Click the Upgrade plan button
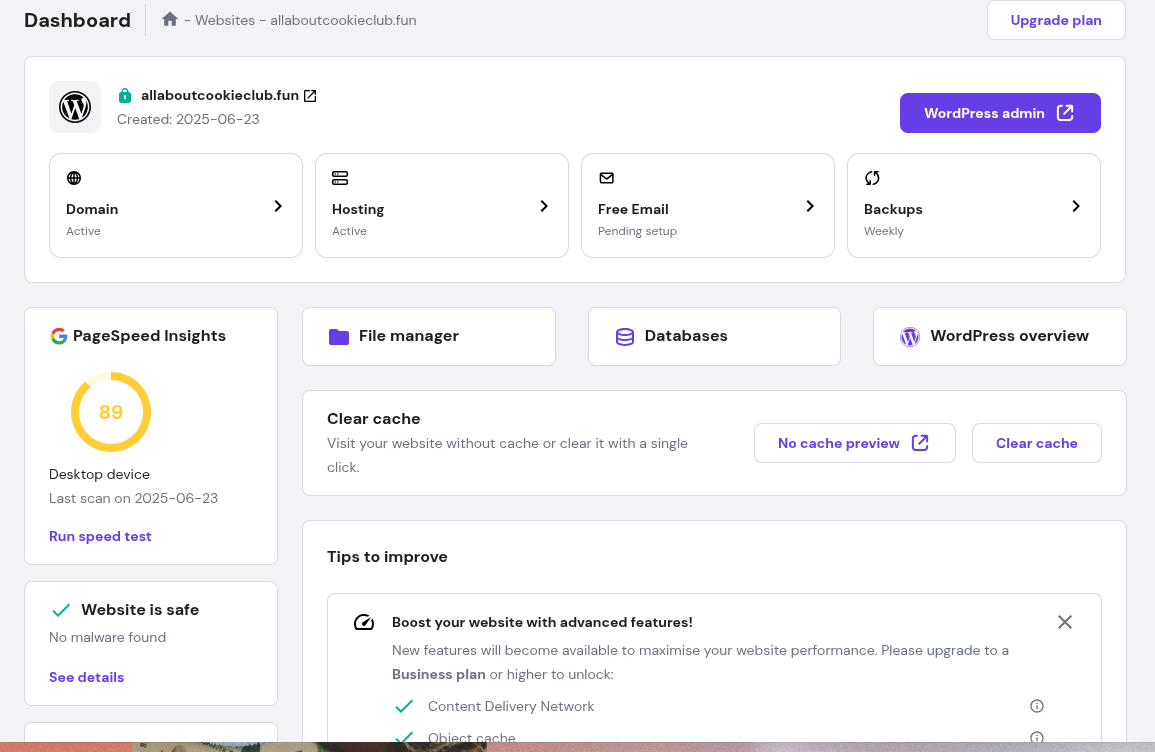This screenshot has width=1155, height=752. pyautogui.click(x=1055, y=19)
